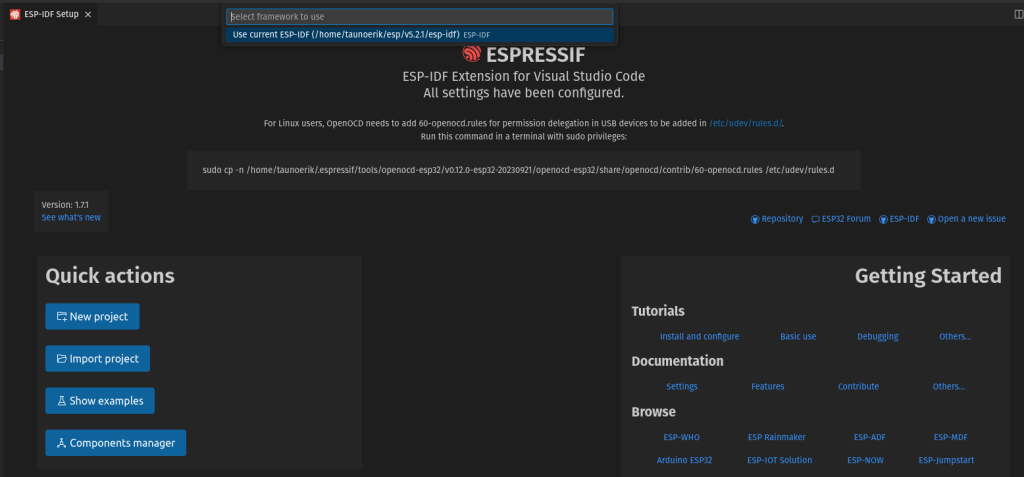The width and height of the screenshot is (1024, 477).
Task: Click the Select framework to use field
Action: pyautogui.click(x=419, y=17)
